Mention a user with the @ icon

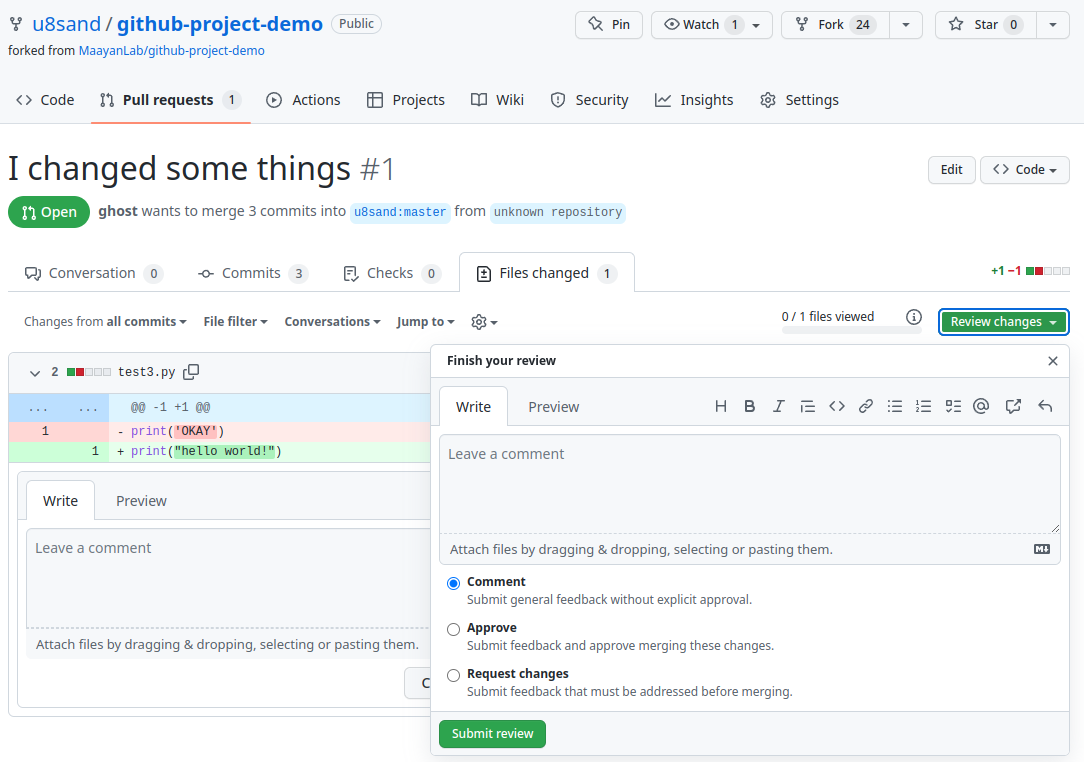point(981,406)
